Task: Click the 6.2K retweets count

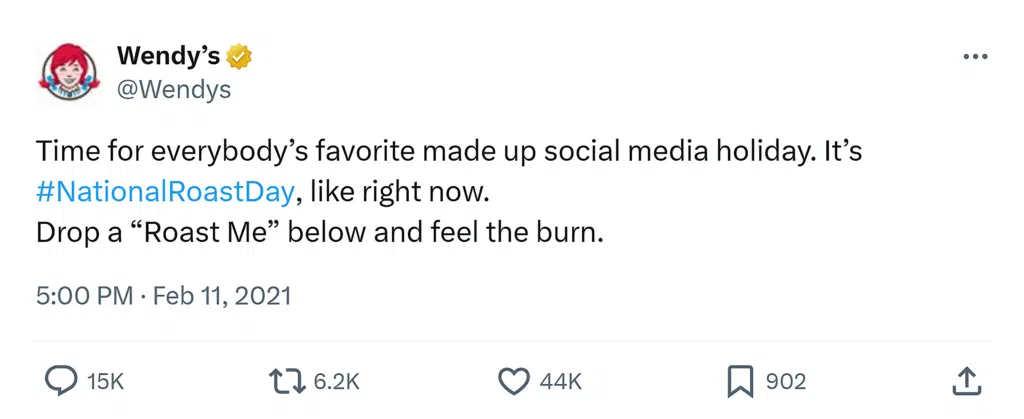Action: [336, 381]
